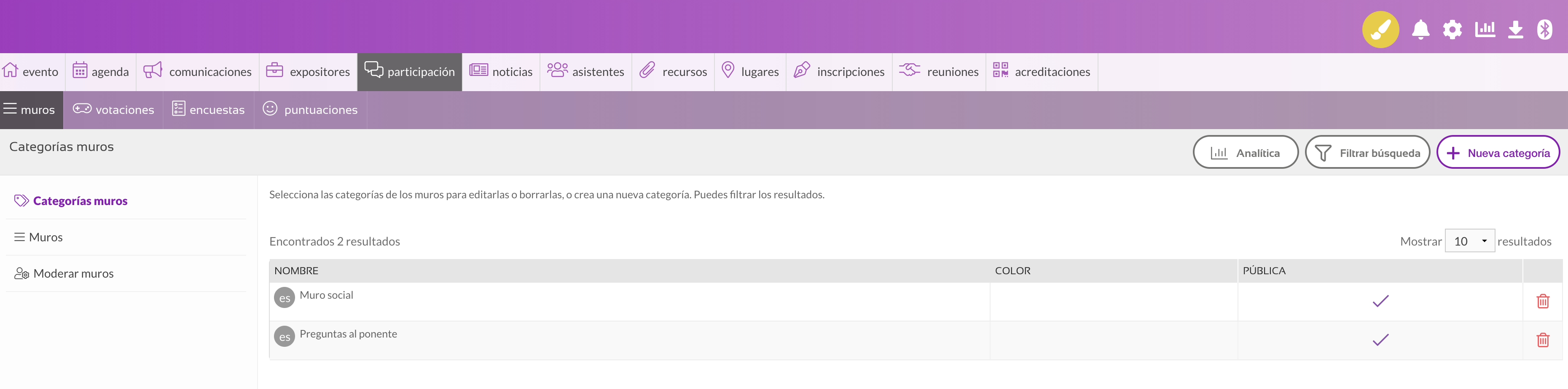Screen dimensions: 1568x389
Task: Select the participación tab
Action: coord(410,72)
